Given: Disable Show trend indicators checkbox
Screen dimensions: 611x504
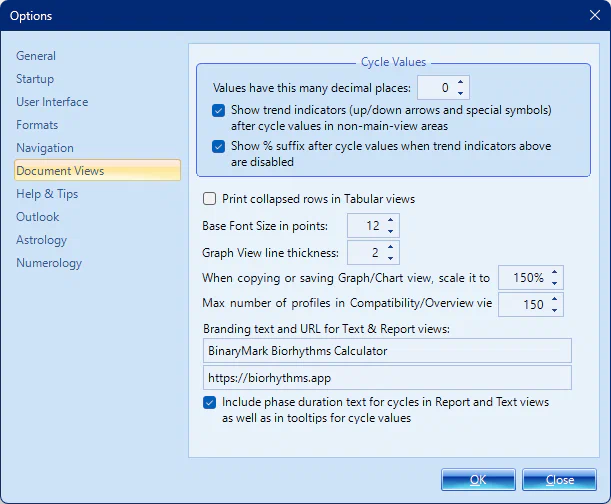Looking at the screenshot, I should coord(219,110).
